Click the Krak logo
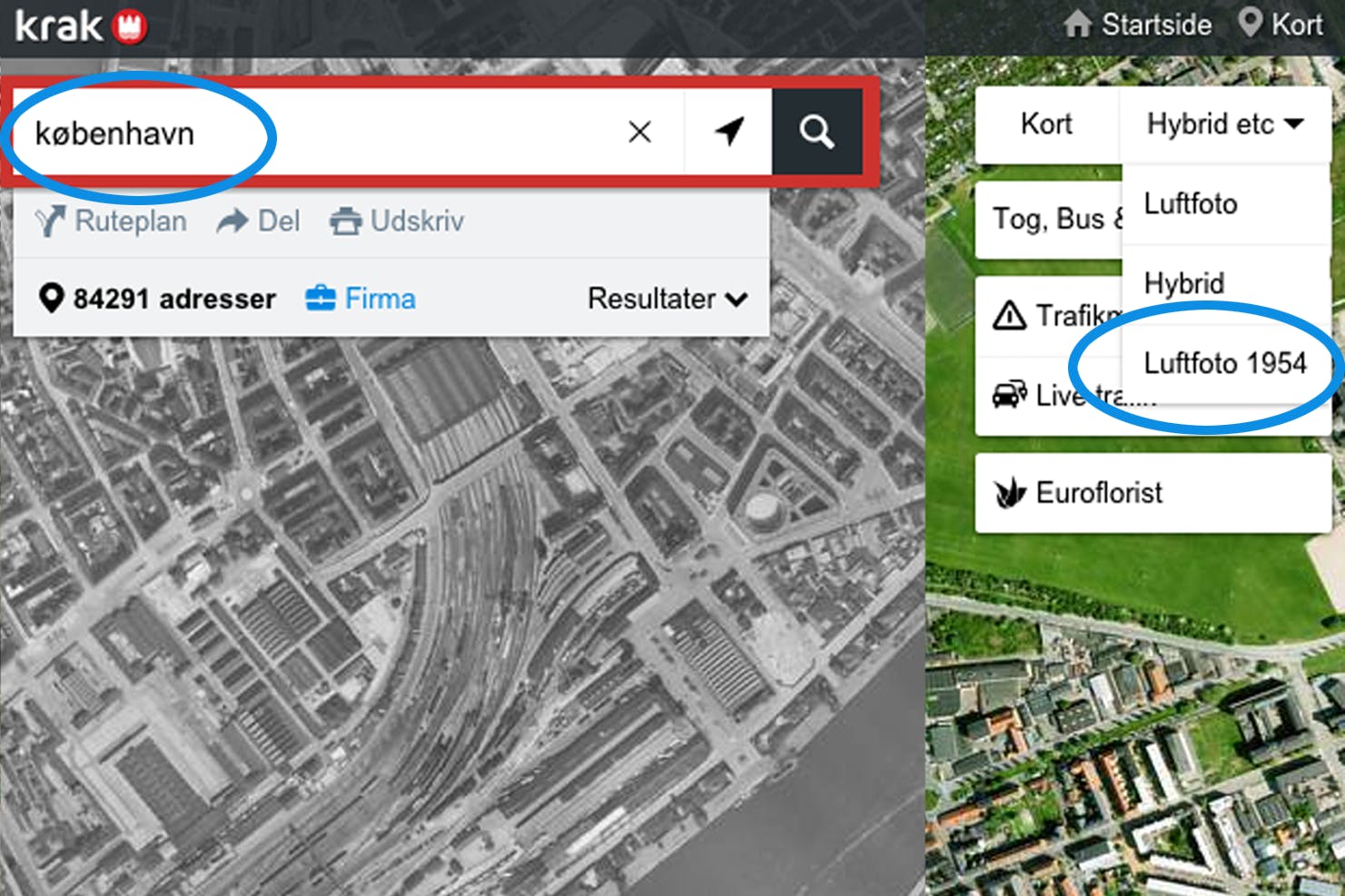 [x=81, y=25]
